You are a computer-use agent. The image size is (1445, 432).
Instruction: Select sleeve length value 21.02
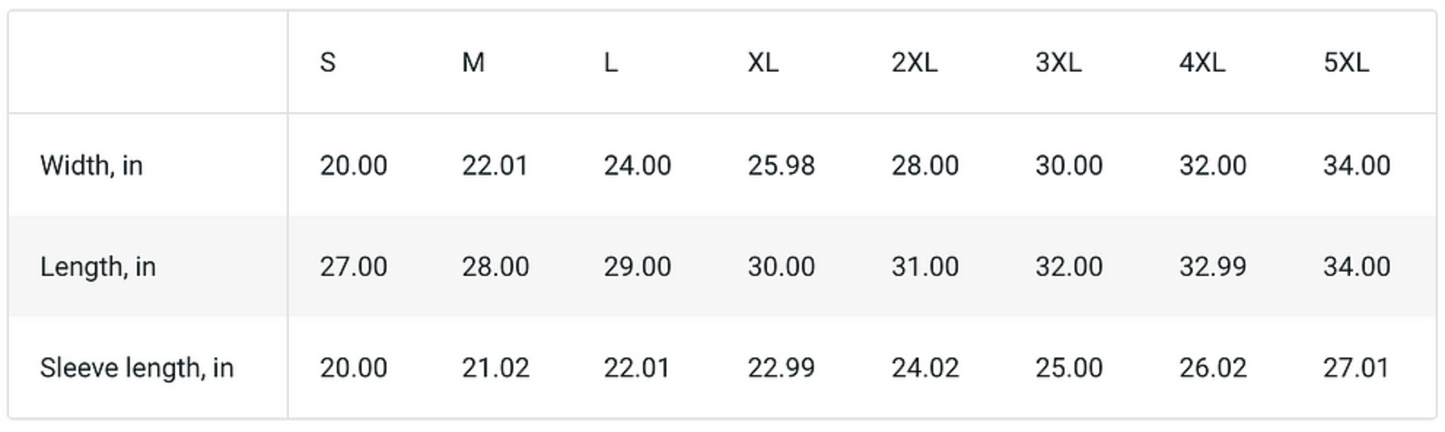495,368
